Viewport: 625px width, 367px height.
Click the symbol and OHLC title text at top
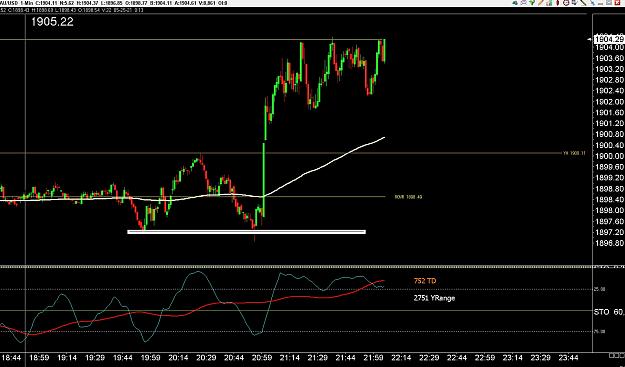tap(114, 3)
